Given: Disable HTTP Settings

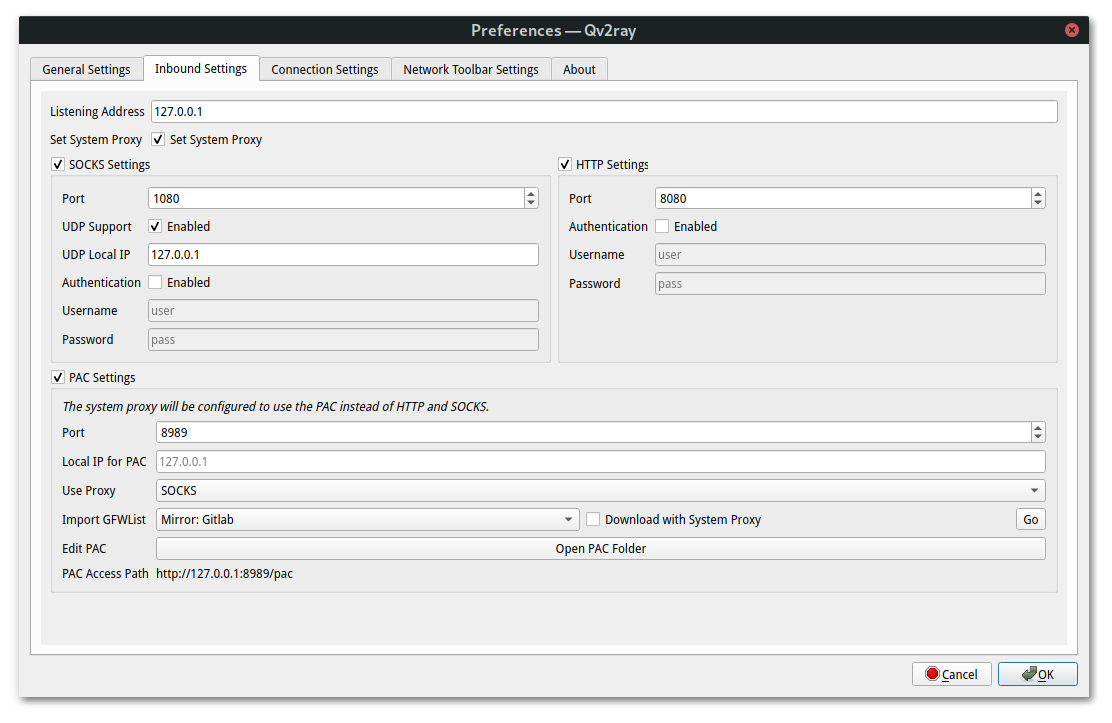Looking at the screenshot, I should coord(565,164).
